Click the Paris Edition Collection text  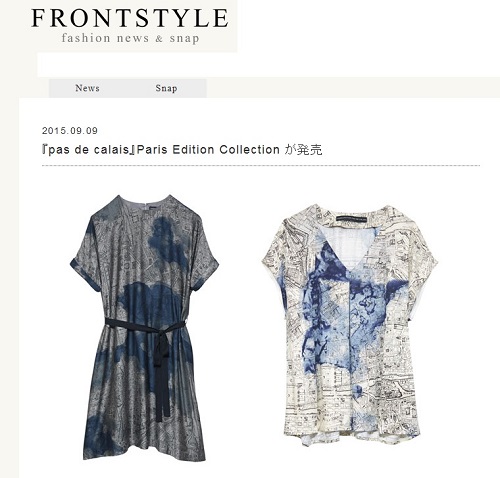208,150
